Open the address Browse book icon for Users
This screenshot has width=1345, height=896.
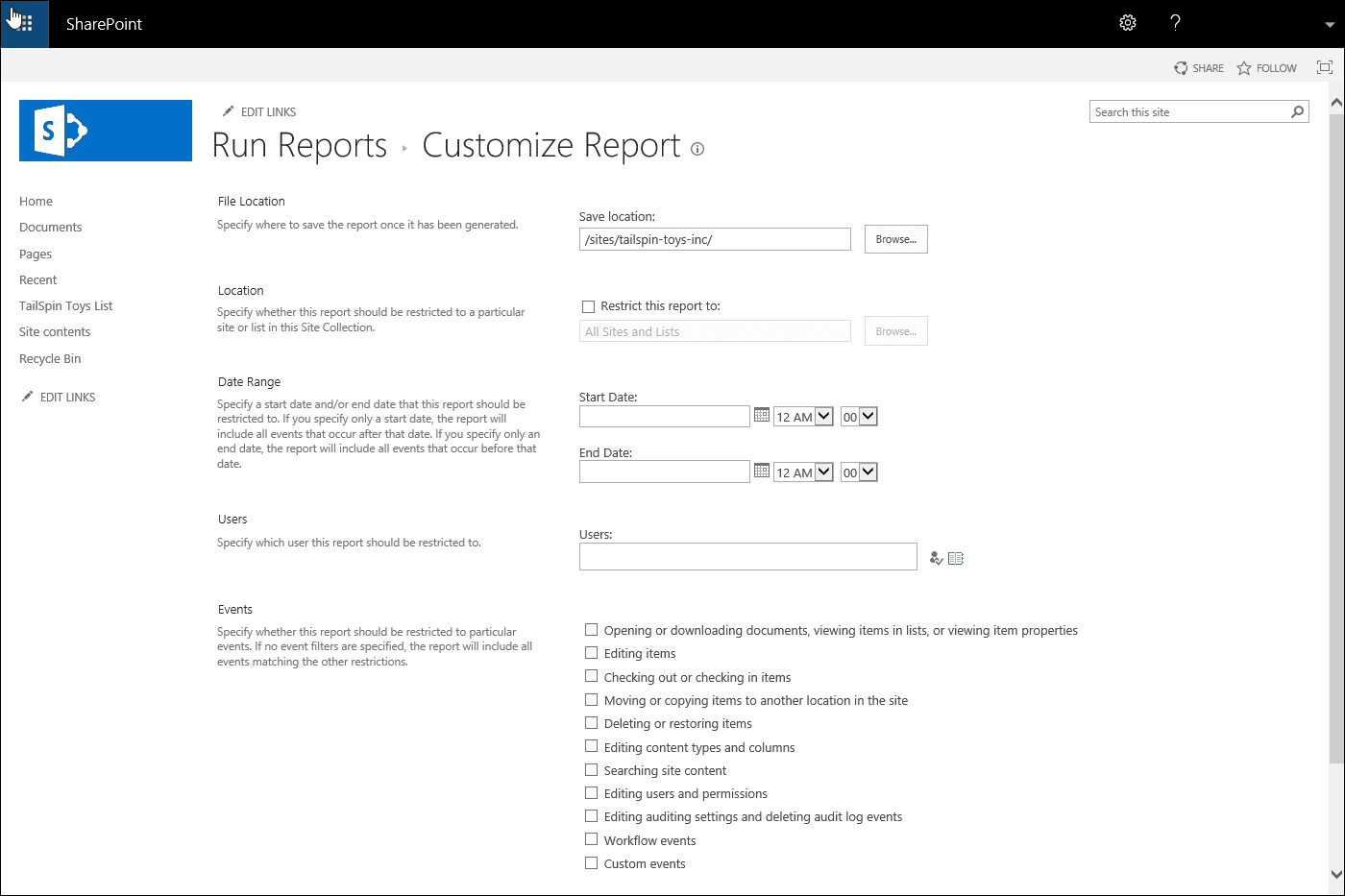955,557
